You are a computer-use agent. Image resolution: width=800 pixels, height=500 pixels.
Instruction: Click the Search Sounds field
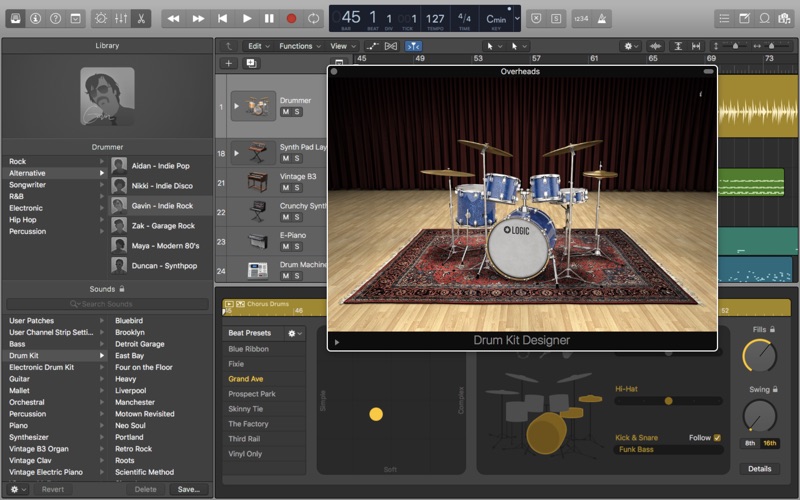coord(107,304)
